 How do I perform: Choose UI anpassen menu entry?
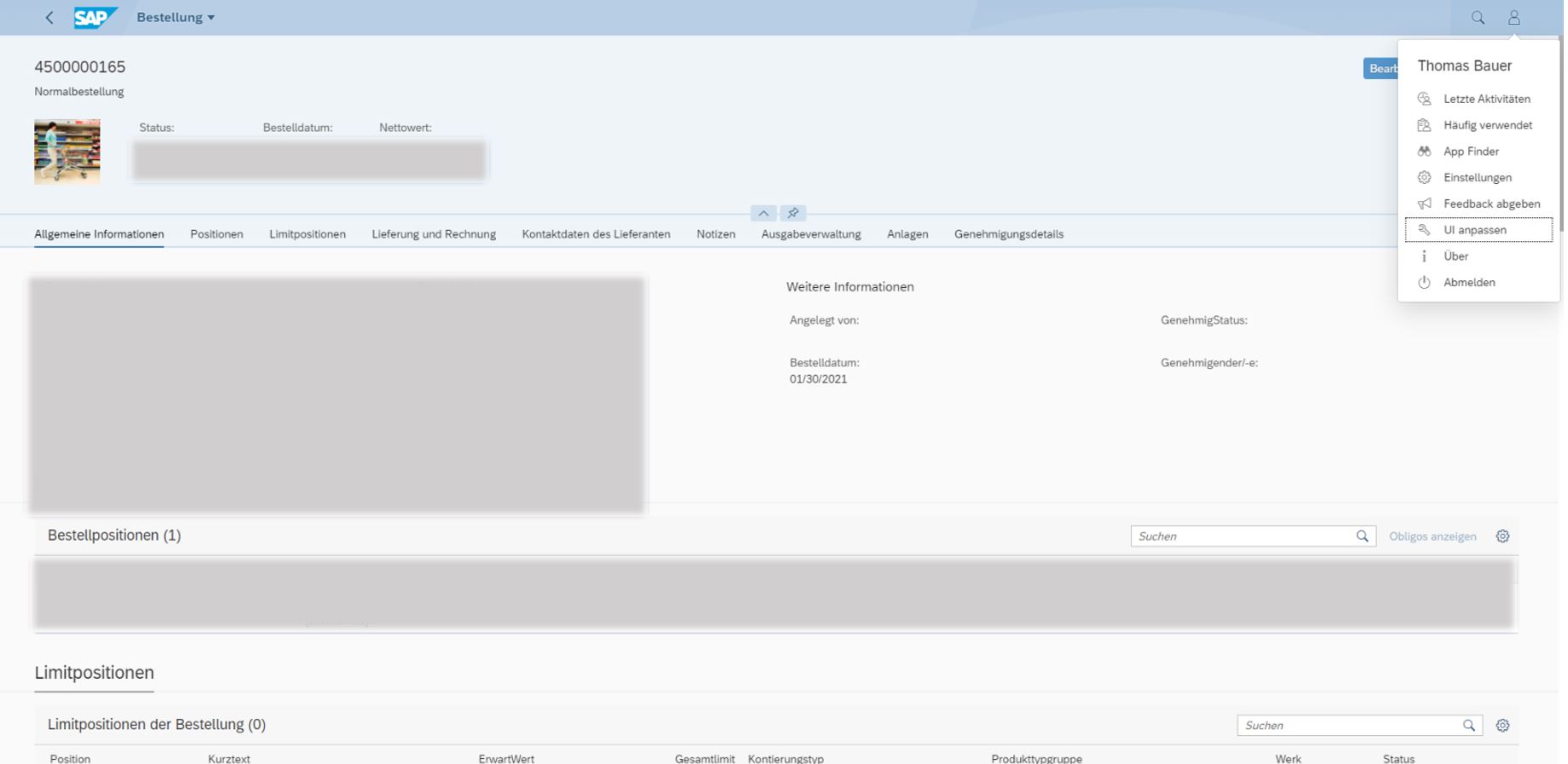tap(1479, 230)
